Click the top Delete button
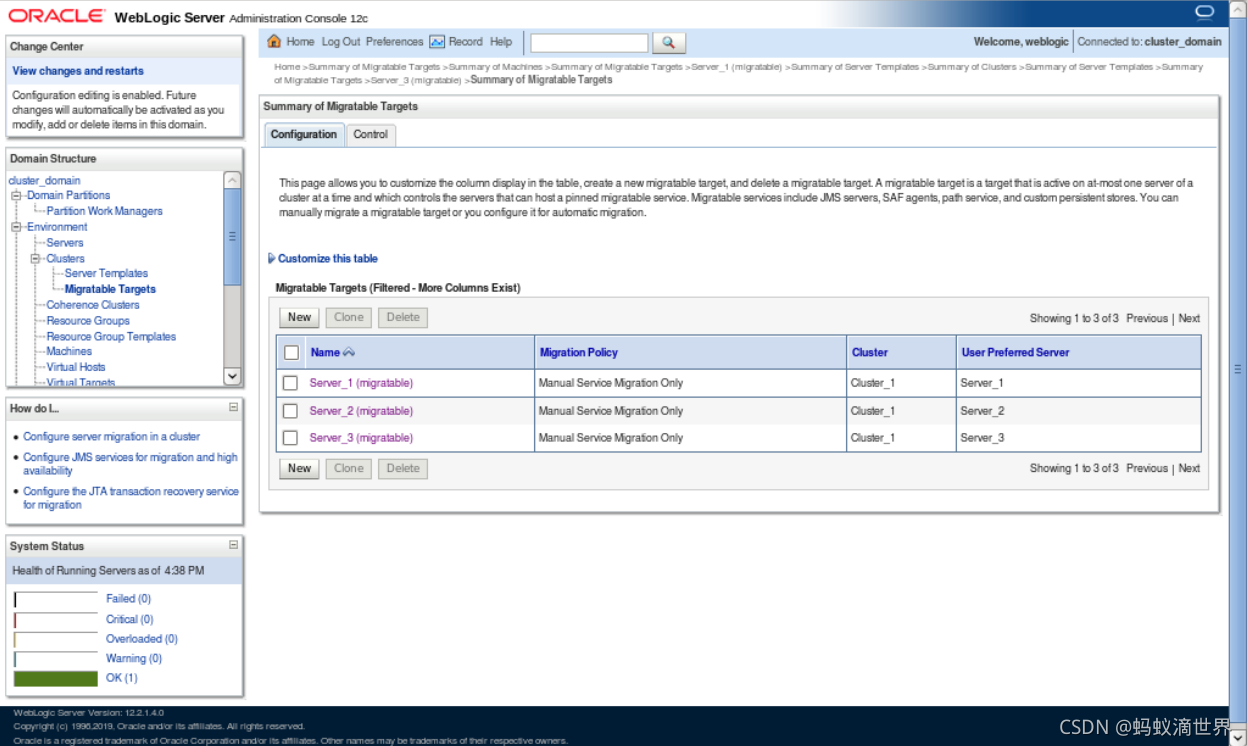 [x=403, y=317]
